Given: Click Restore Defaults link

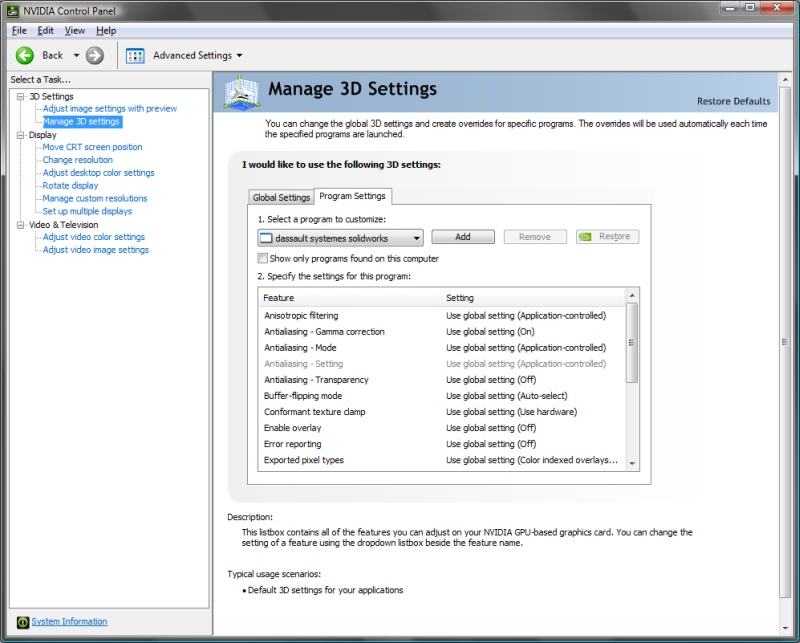Looking at the screenshot, I should [733, 101].
